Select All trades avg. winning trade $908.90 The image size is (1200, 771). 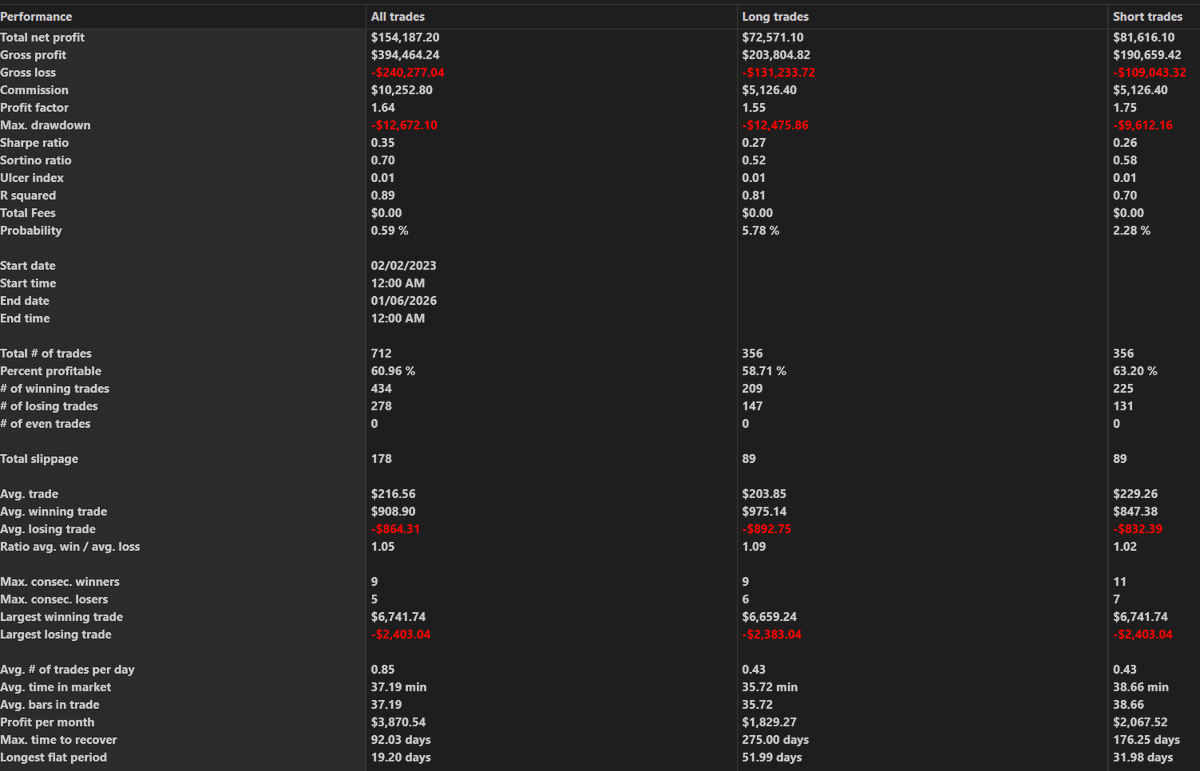point(393,511)
